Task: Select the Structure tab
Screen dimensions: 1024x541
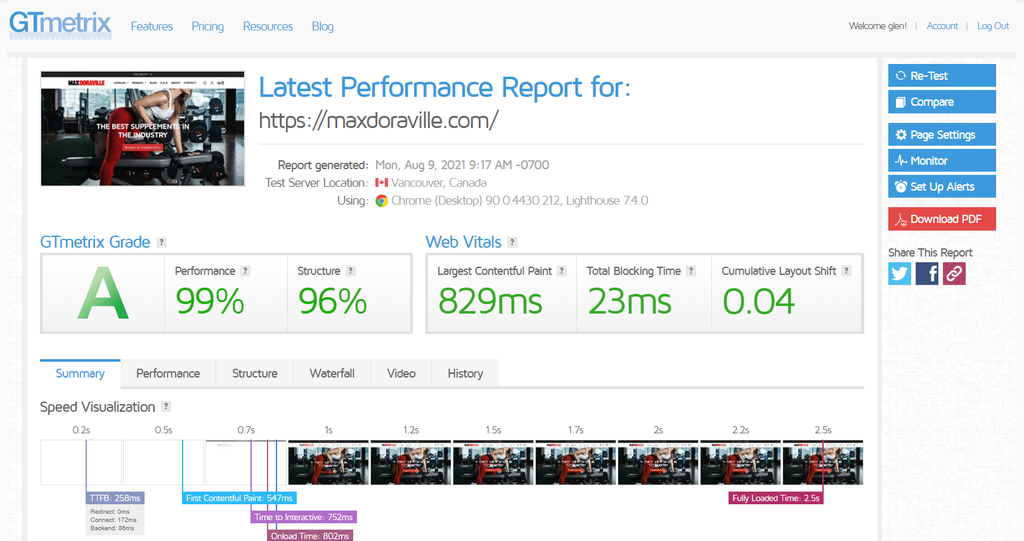Action: (x=255, y=373)
